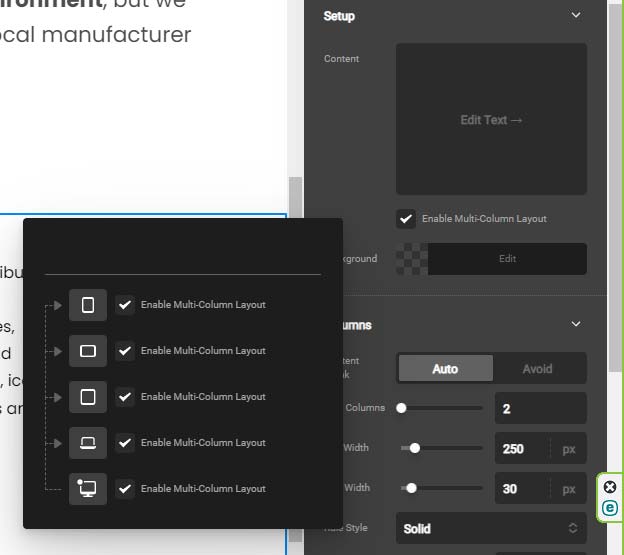Uncheck Multi-Column Layout for the laptop breakpoint

pos(125,443)
